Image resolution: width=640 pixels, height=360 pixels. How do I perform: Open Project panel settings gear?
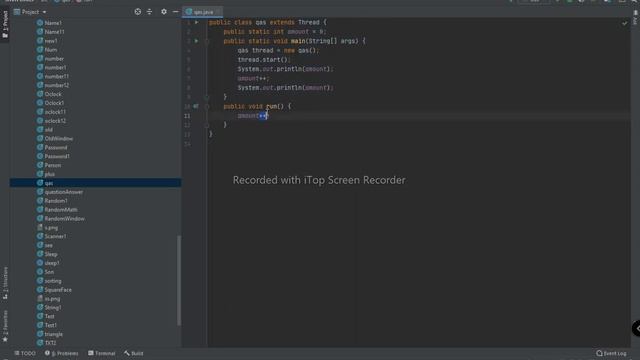click(x=164, y=12)
